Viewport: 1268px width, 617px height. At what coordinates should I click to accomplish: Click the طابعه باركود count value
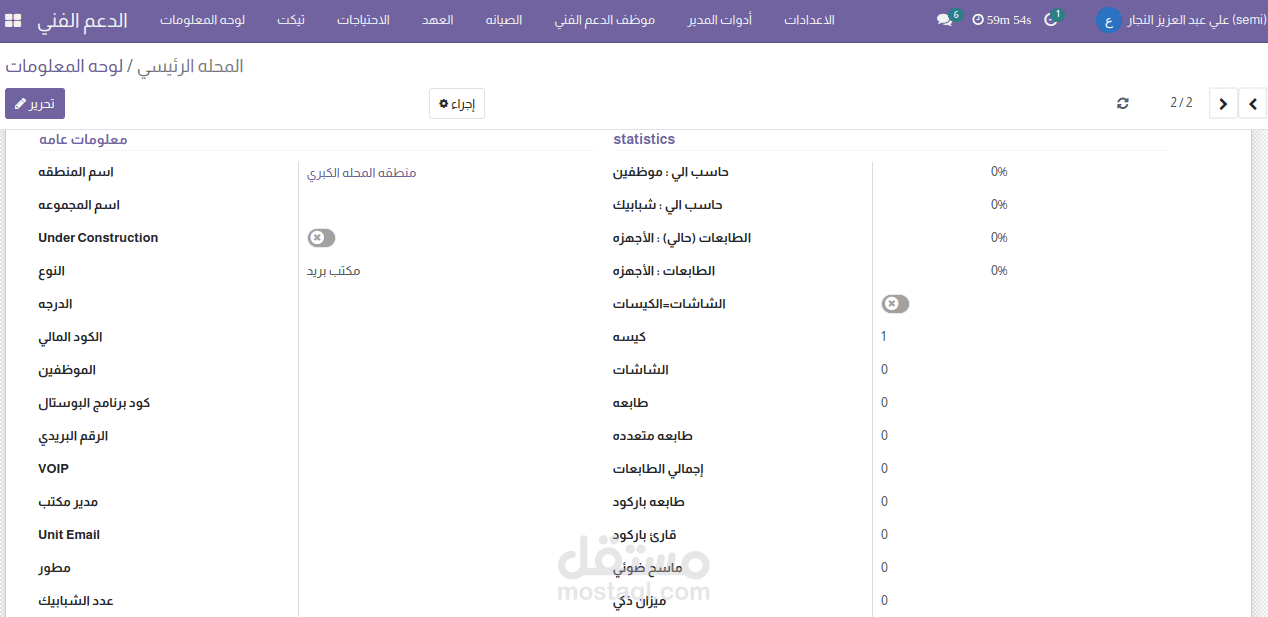[x=884, y=502]
